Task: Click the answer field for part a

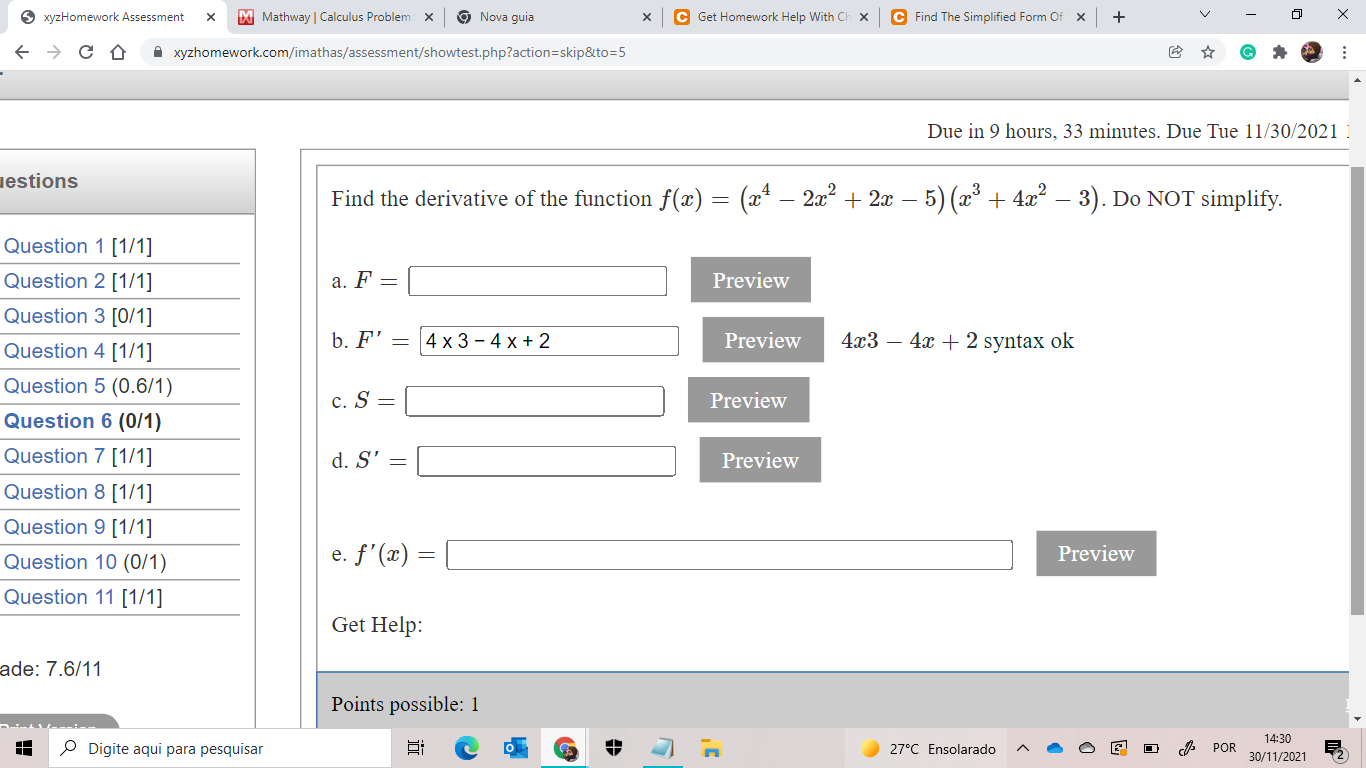Action: pyautogui.click(x=537, y=281)
